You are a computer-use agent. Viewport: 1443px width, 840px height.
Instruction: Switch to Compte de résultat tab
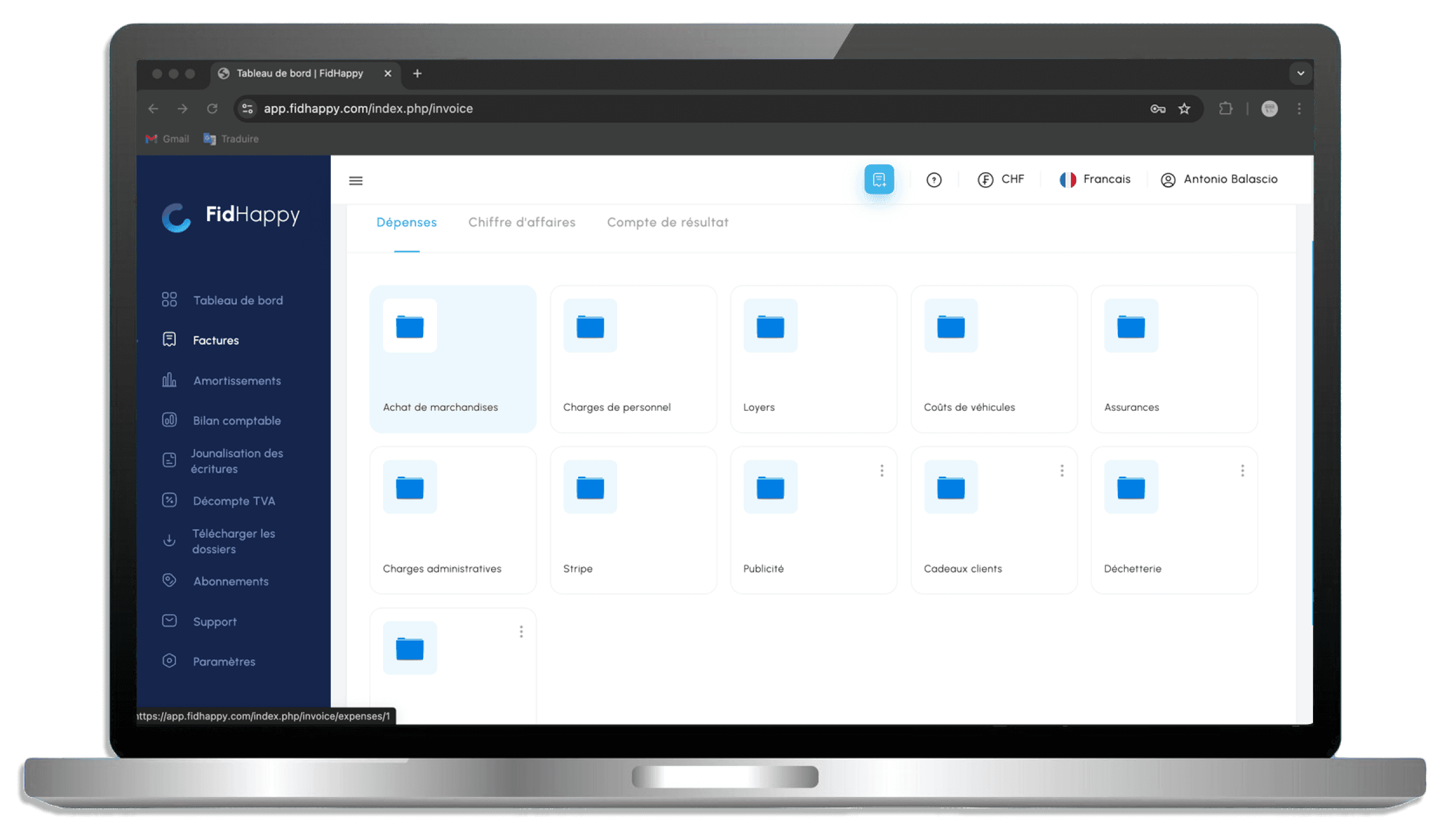pyautogui.click(x=668, y=222)
